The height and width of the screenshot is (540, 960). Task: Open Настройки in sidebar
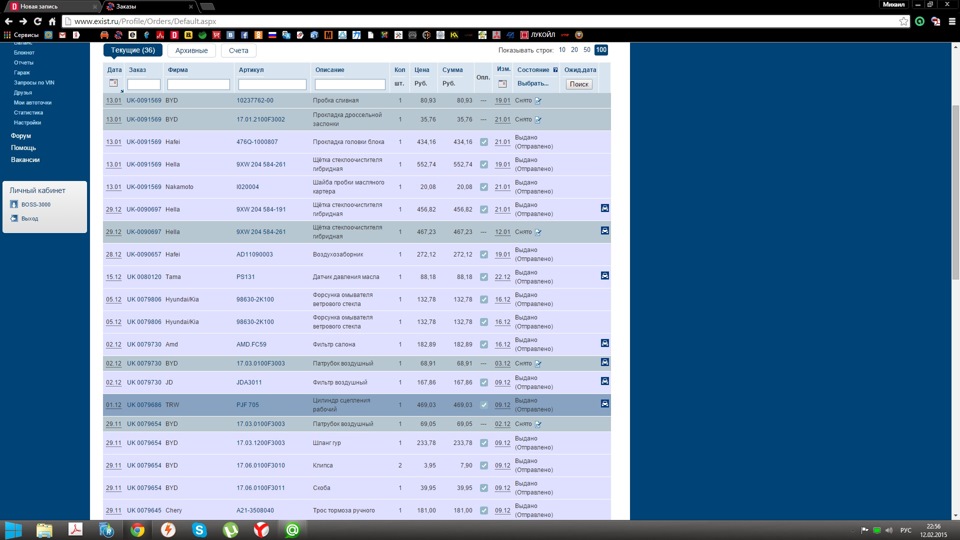pos(28,122)
